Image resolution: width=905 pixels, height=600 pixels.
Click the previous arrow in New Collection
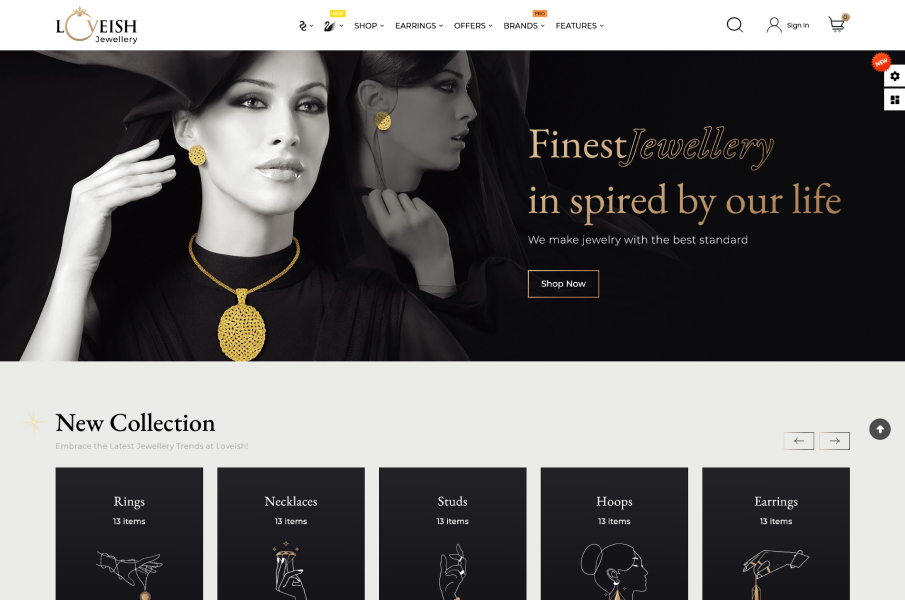click(799, 441)
